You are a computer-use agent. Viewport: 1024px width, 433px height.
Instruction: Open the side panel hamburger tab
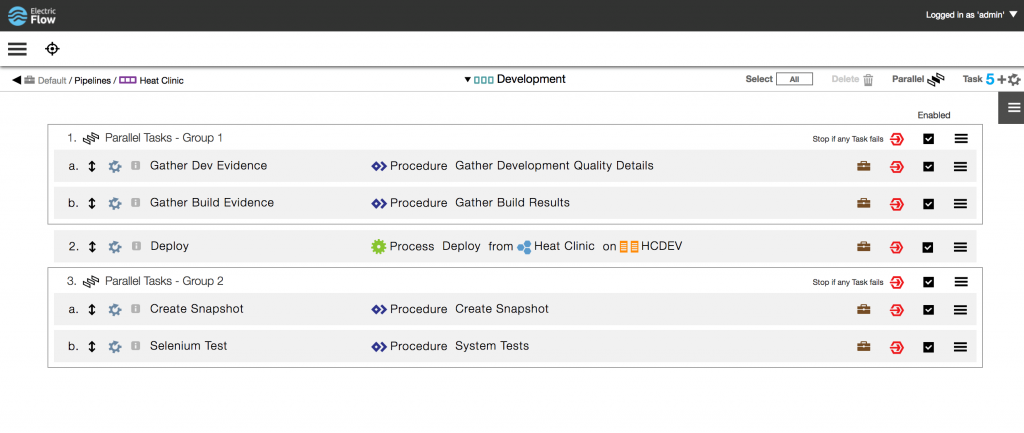1014,108
